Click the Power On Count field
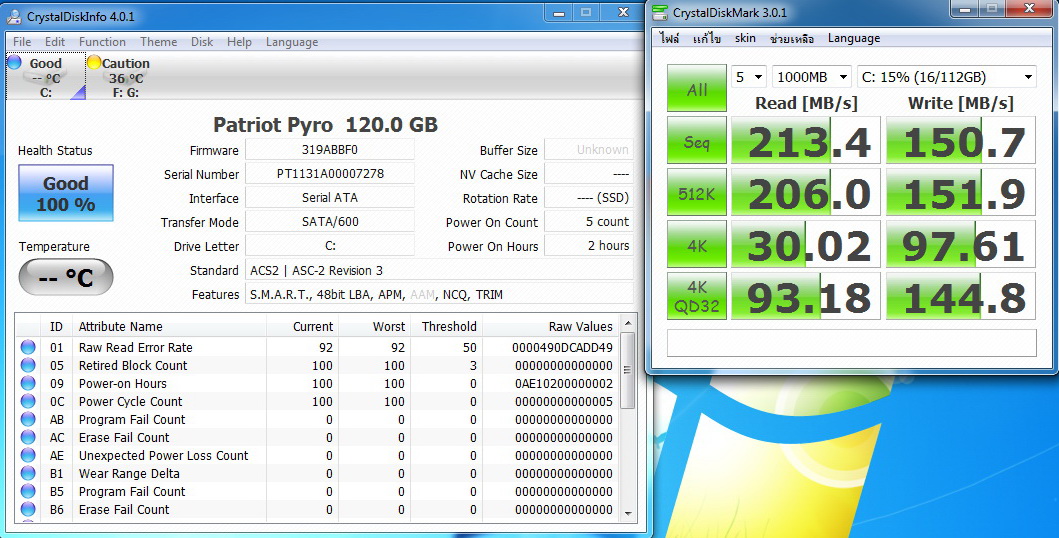The image size is (1059, 538). click(x=589, y=221)
